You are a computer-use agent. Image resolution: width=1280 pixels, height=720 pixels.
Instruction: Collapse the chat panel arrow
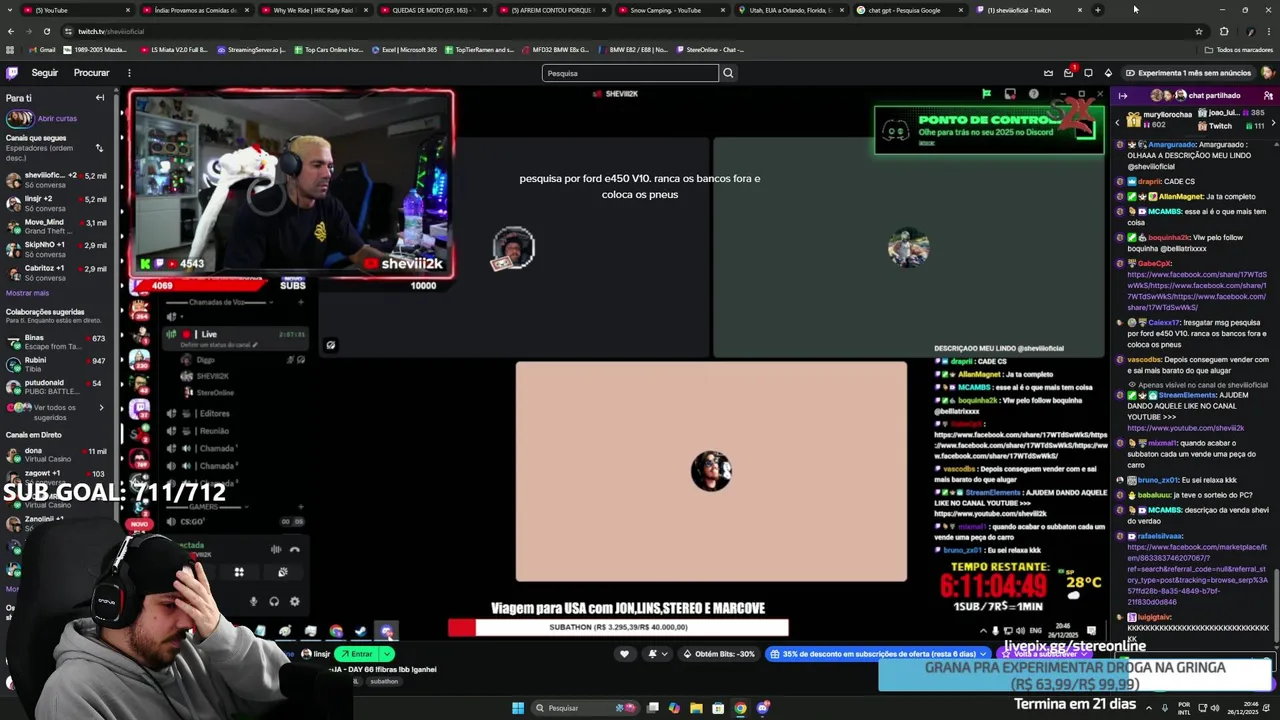tap(1123, 96)
